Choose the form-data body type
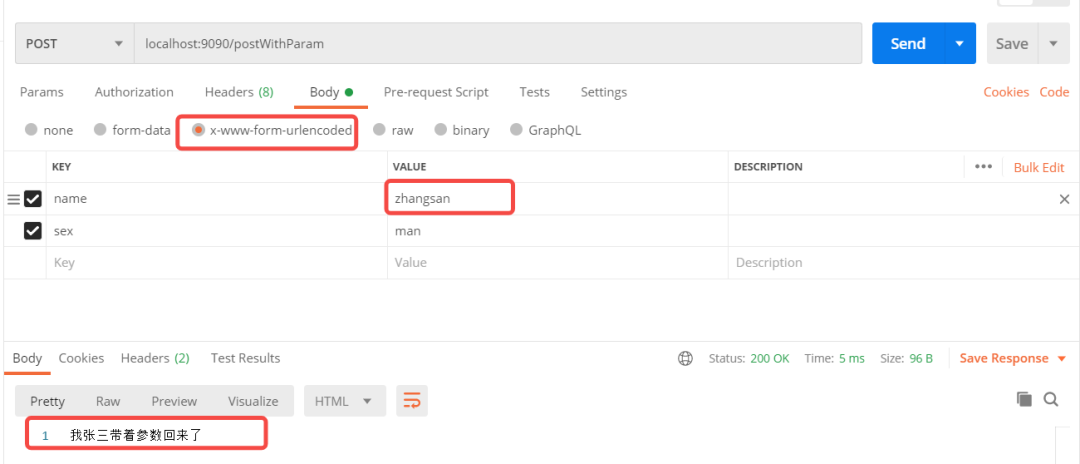 click(x=132, y=129)
